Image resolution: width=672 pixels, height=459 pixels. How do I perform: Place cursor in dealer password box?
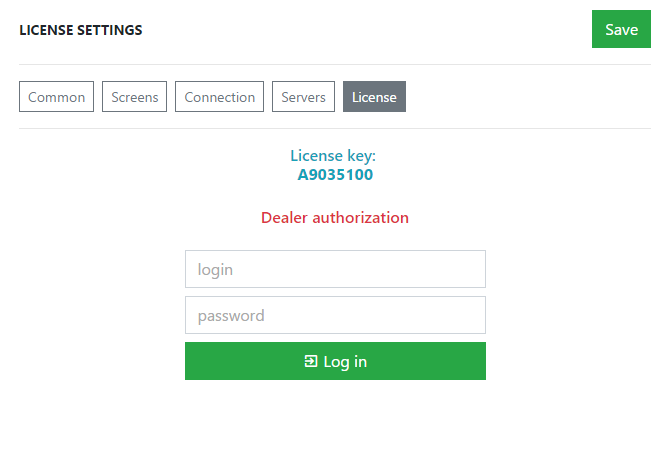335,315
